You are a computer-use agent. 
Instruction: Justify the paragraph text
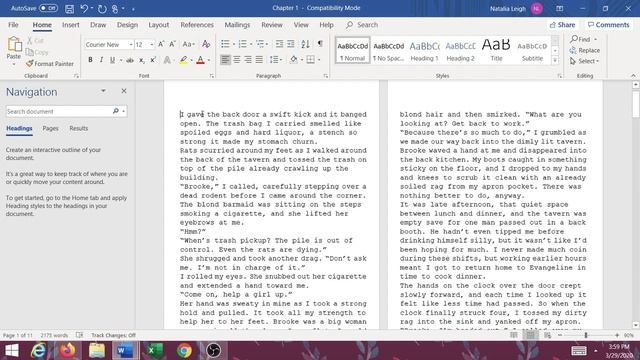(x=259, y=60)
